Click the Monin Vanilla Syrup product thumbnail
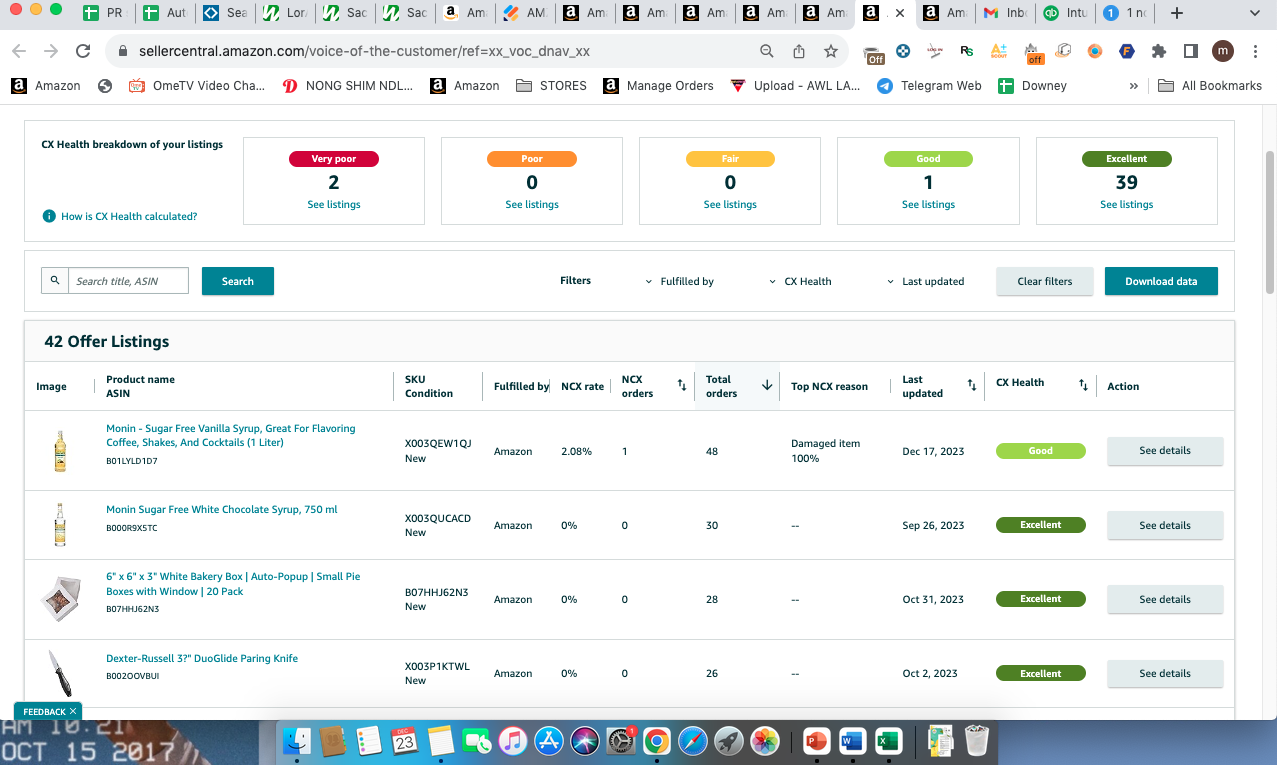The height and width of the screenshot is (765, 1277). point(60,451)
